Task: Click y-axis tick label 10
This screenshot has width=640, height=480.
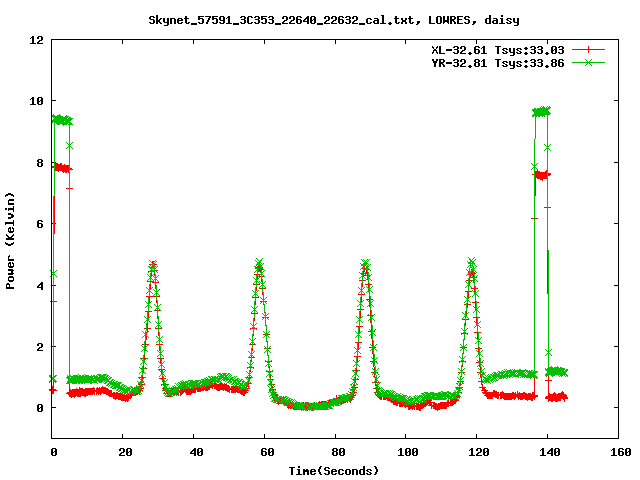Action: pos(36,101)
